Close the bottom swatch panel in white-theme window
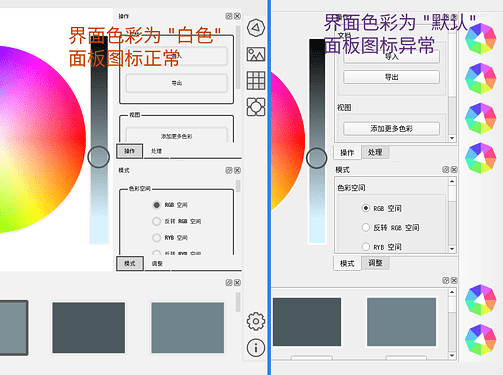Image resolution: width=503 pixels, height=375 pixels. (x=237, y=283)
